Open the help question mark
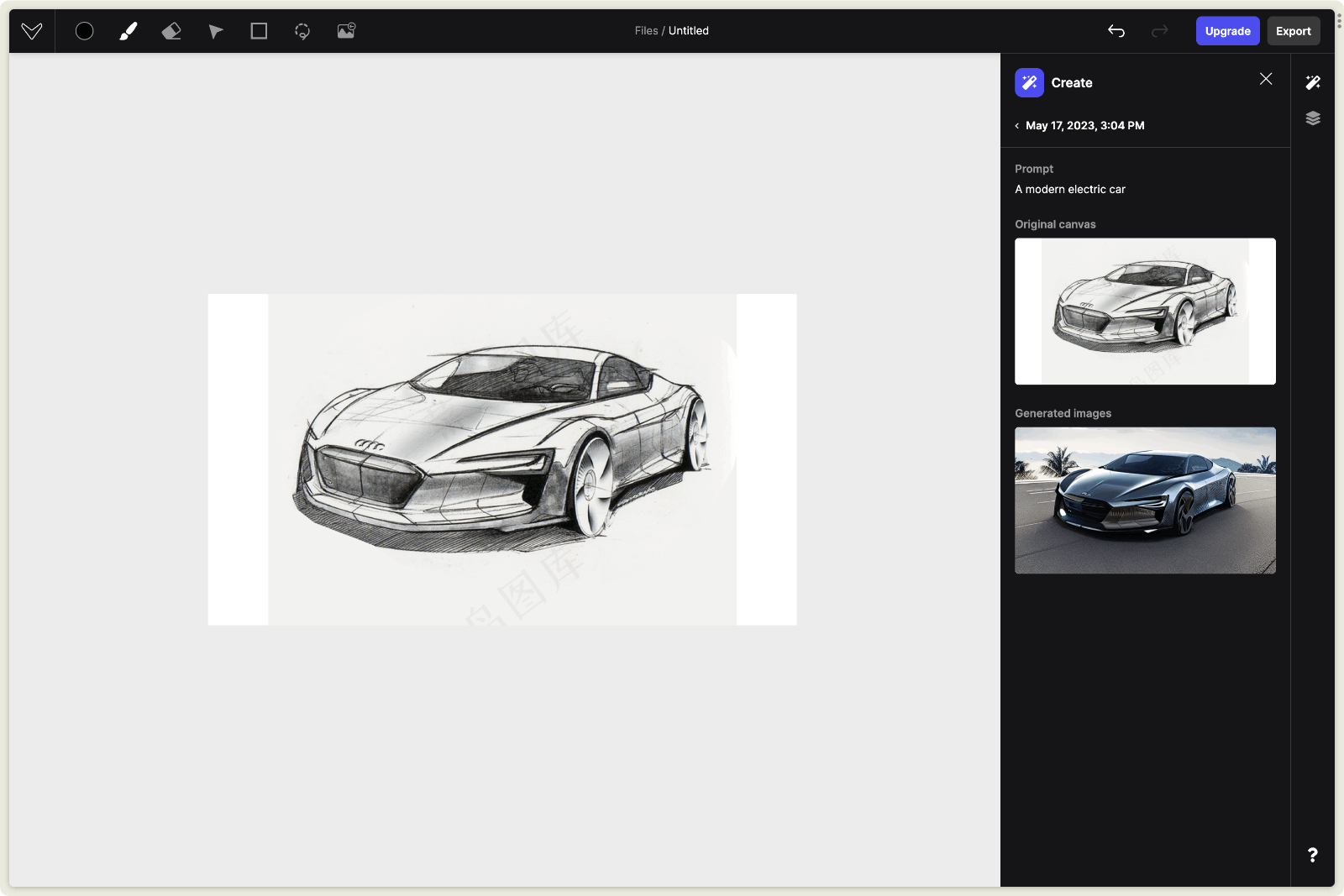This screenshot has width=1344, height=896. click(x=1312, y=855)
